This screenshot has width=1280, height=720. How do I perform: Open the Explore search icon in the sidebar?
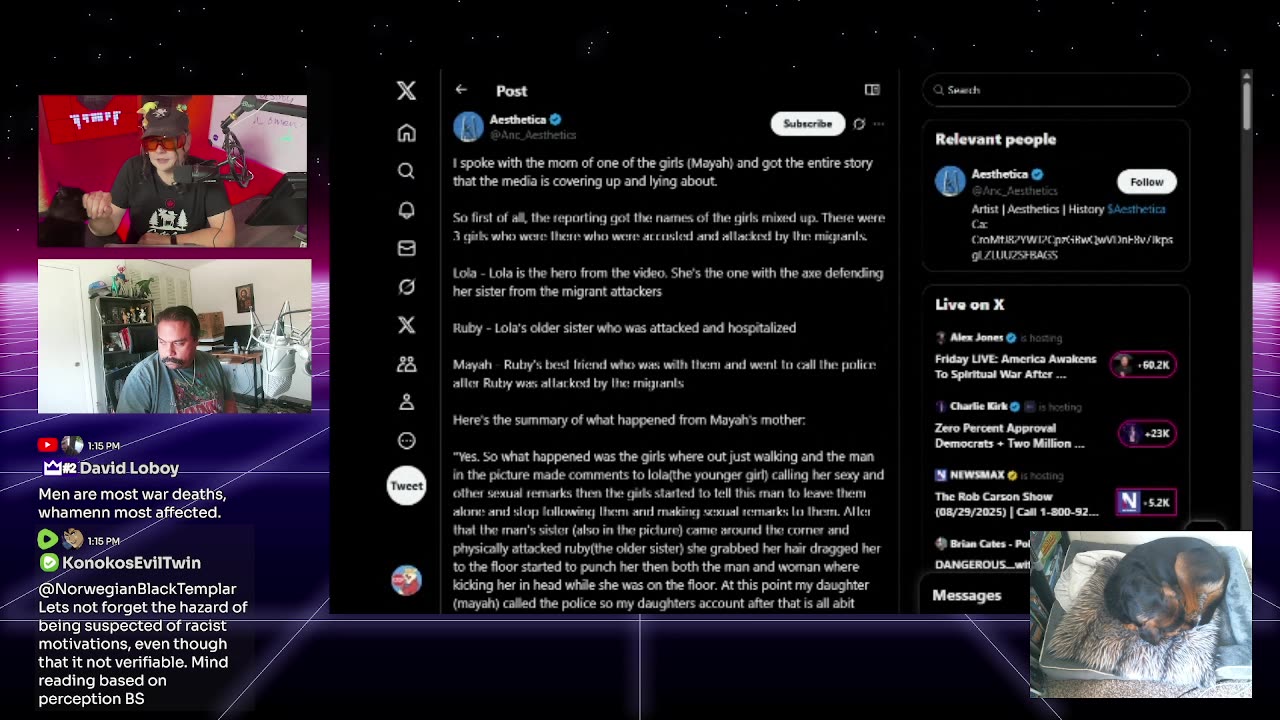(x=406, y=171)
